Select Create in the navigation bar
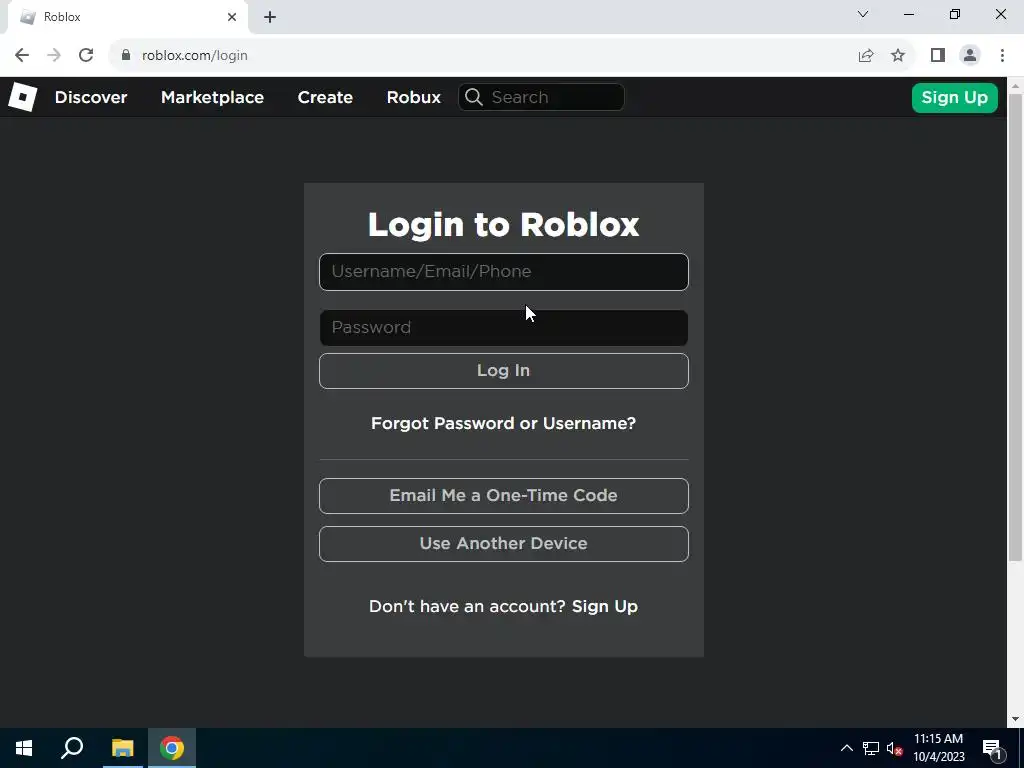This screenshot has width=1024, height=768. 325,97
